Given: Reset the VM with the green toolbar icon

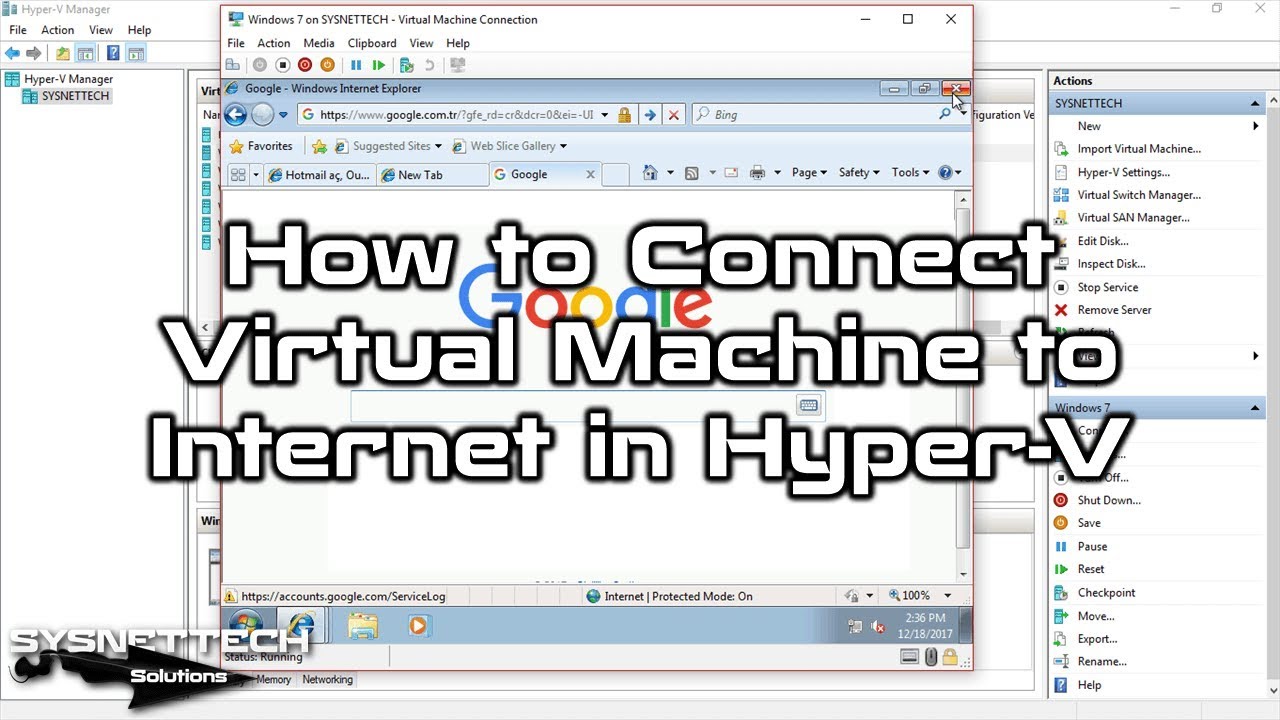Looking at the screenshot, I should pyautogui.click(x=378, y=65).
